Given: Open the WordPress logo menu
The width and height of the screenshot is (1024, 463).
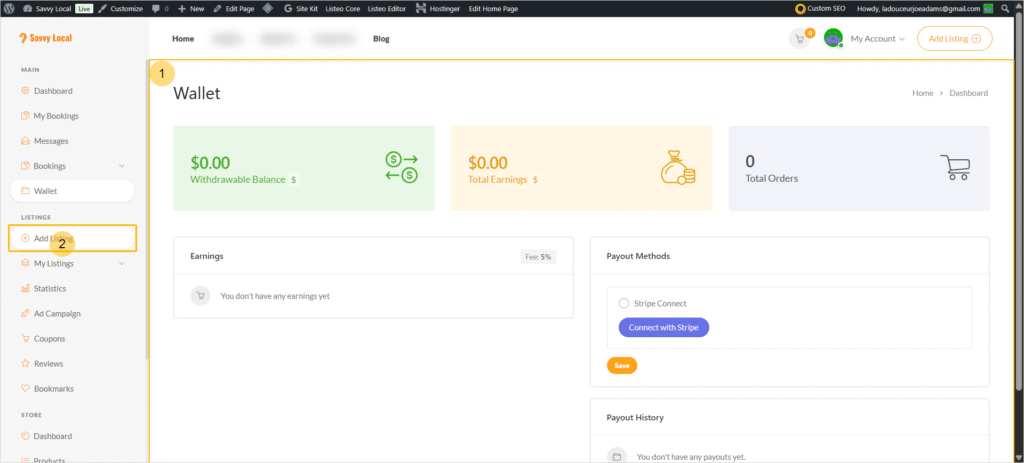Looking at the screenshot, I should click(8, 8).
